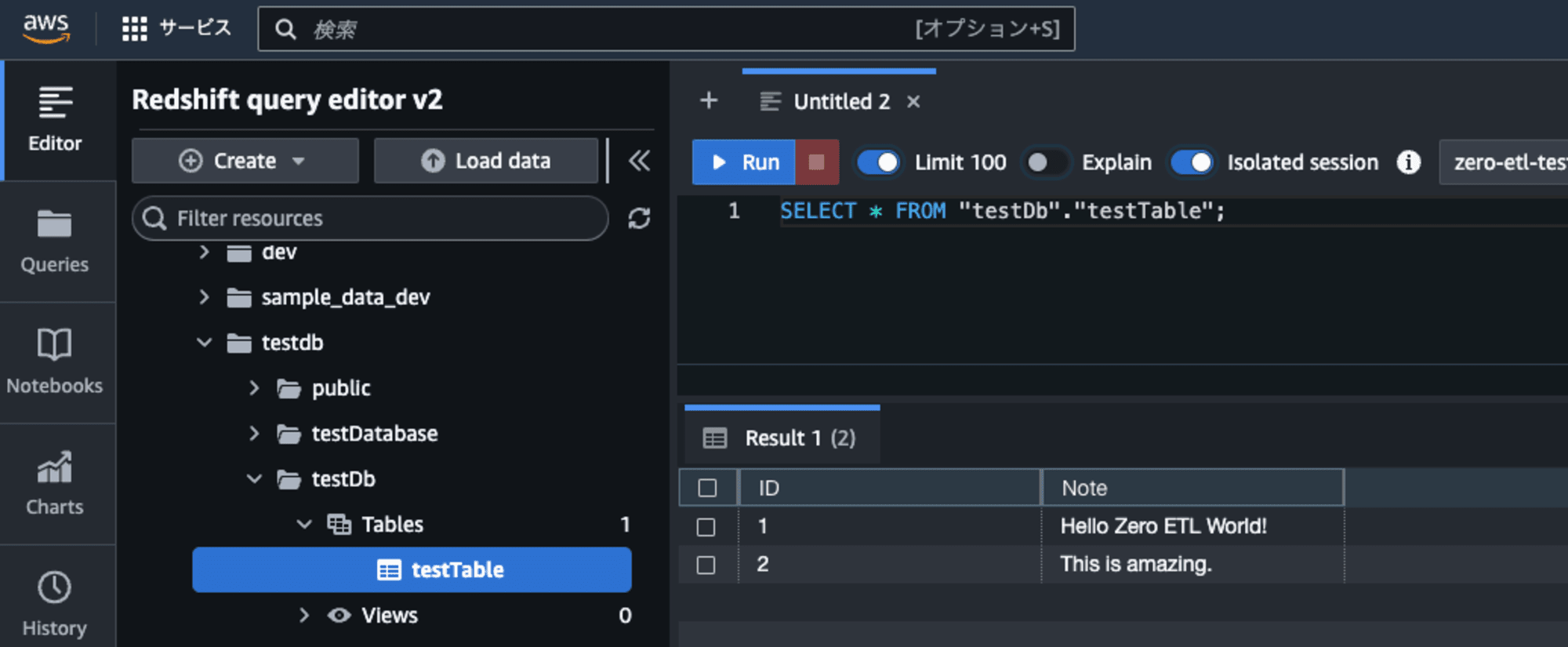Switch to the Untitled 2 tab
Image resolution: width=1568 pixels, height=647 pixels.
click(841, 101)
